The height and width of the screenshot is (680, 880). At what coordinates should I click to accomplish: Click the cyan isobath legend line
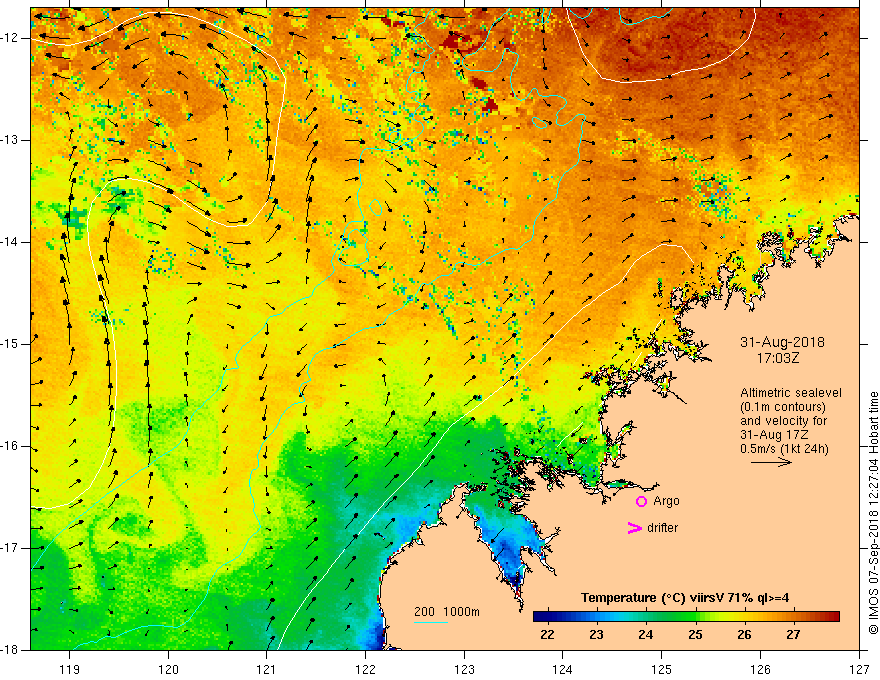[x=430, y=622]
